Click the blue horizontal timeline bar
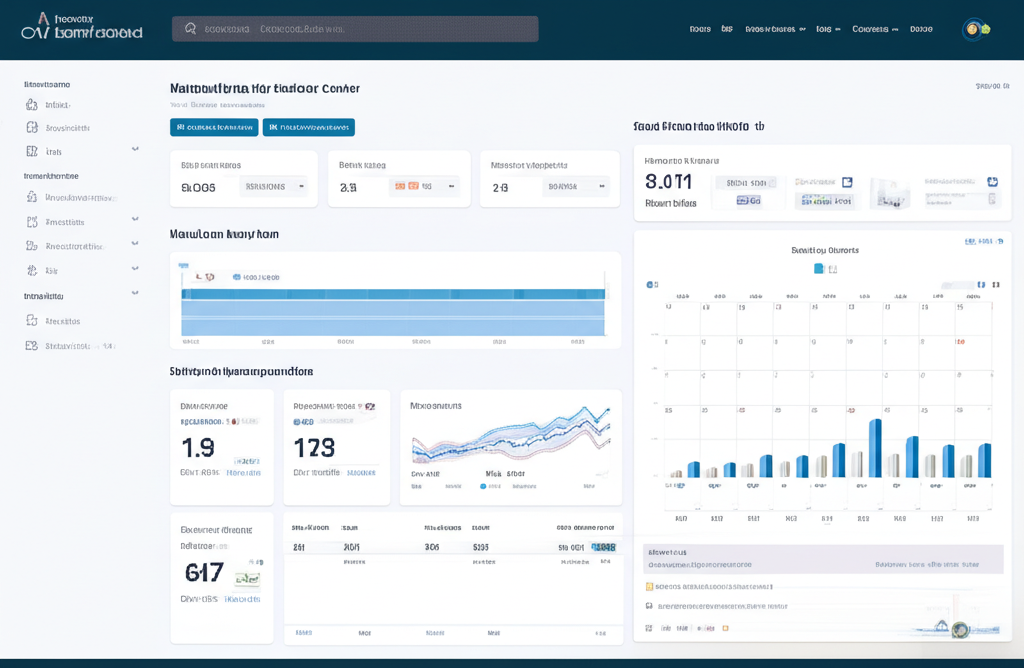Viewport: 1024px width, 668px height. tap(393, 294)
